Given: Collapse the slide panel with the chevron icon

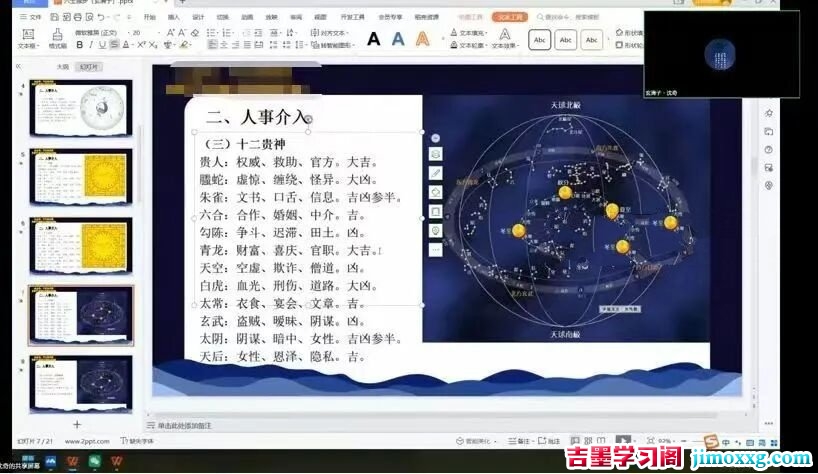Looking at the screenshot, I should point(19,66).
